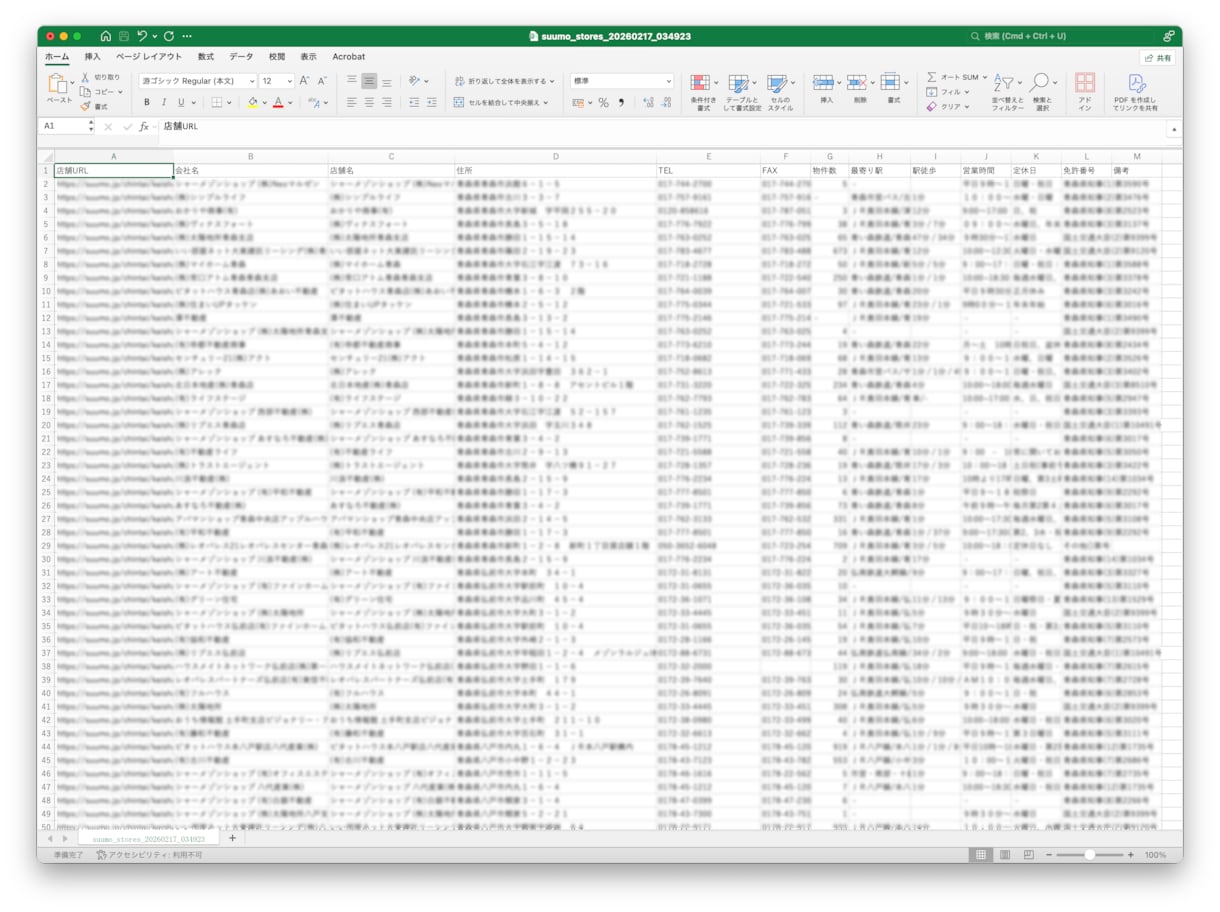Open the font size dropdown

(289, 81)
